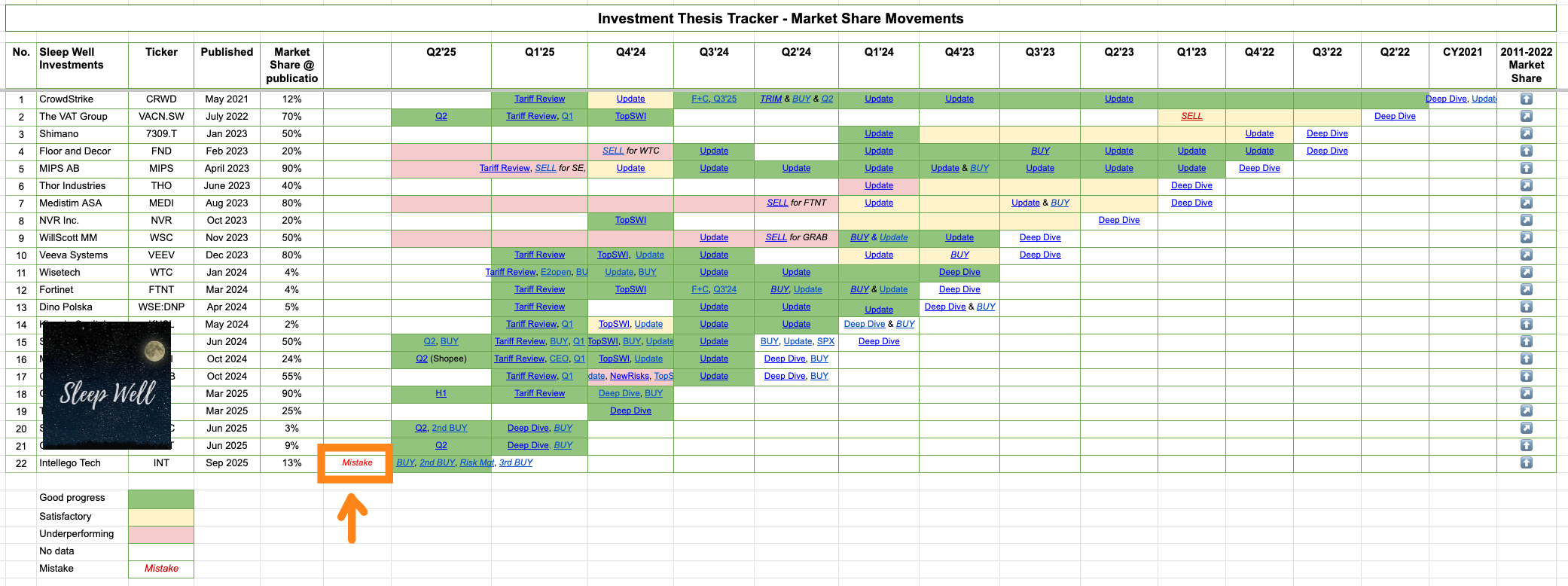Click the arrow icon in the MIPS AB row

point(1526,168)
